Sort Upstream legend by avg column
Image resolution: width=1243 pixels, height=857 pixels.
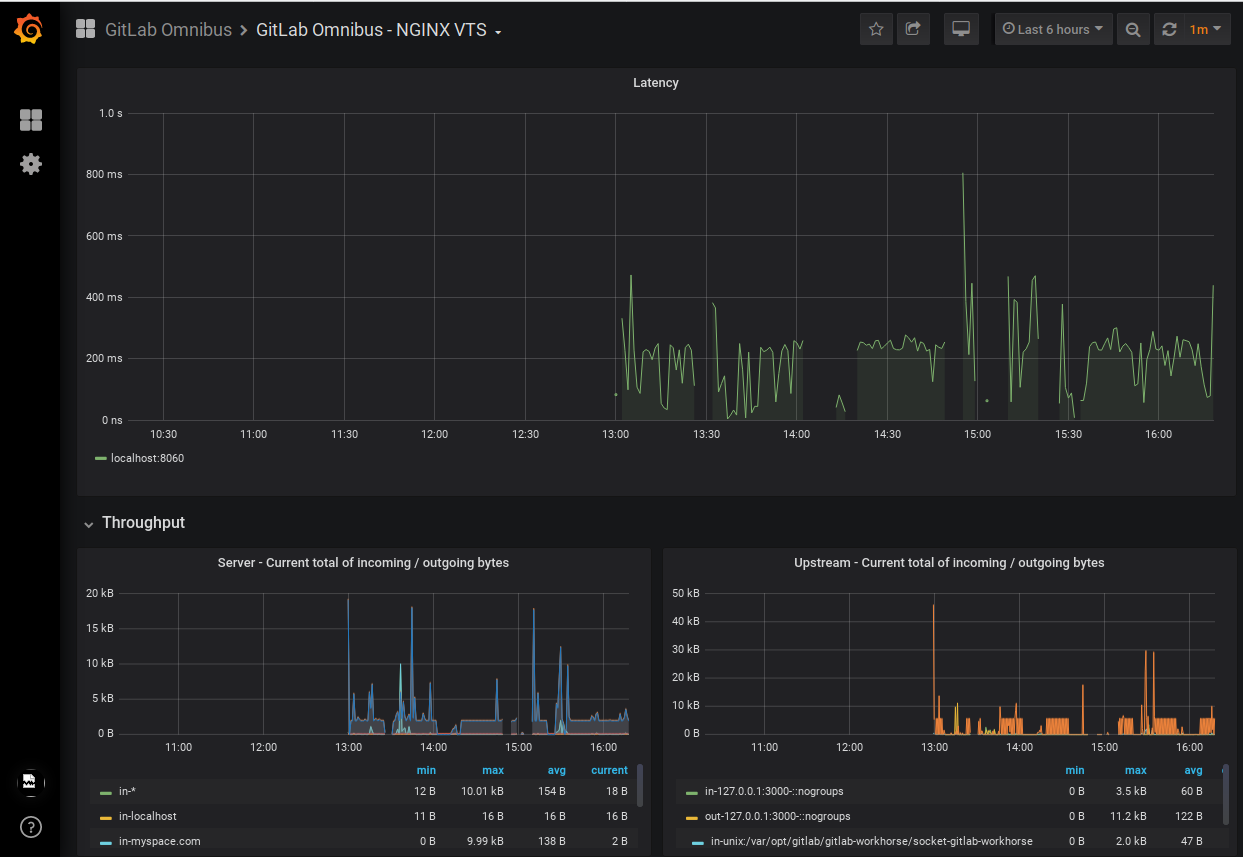pyautogui.click(x=1193, y=771)
